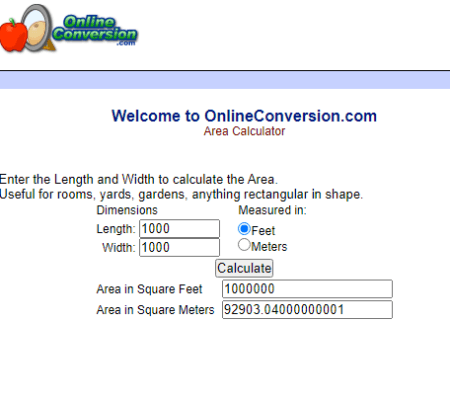450x402 pixels.
Task: Select the Meters radio button
Action: [244, 245]
